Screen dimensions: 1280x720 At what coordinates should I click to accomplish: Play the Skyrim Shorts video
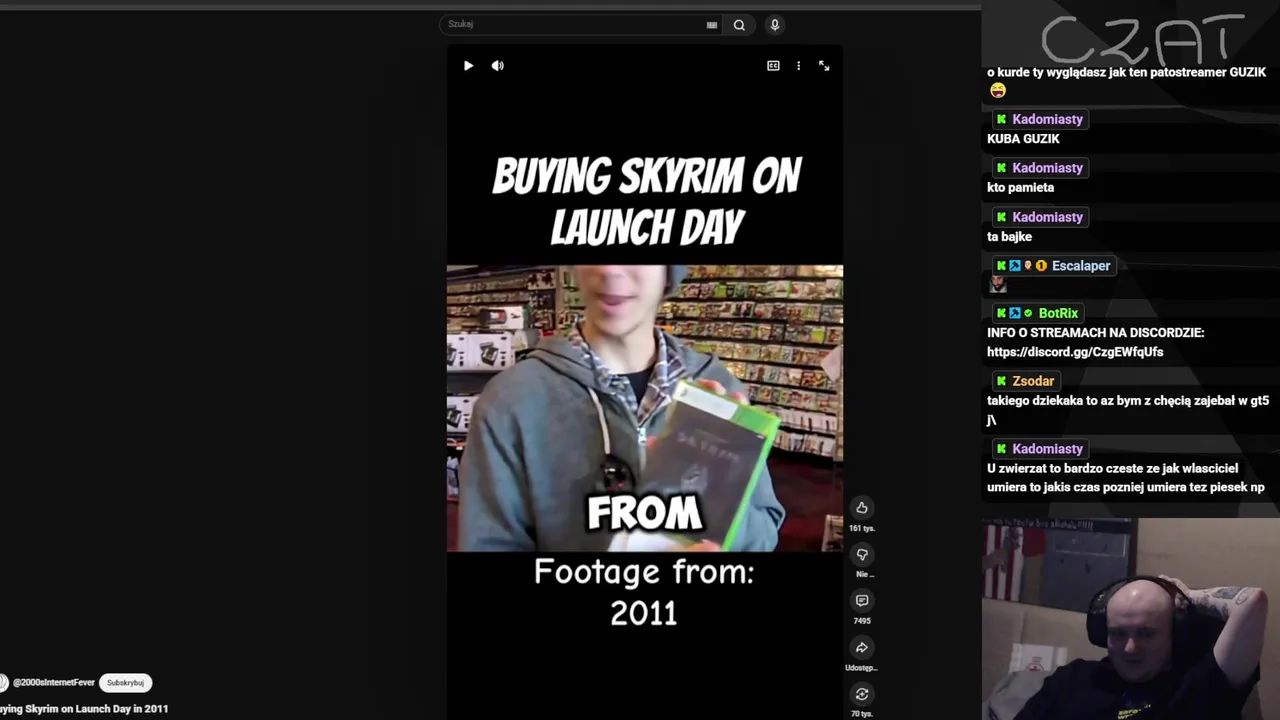(468, 66)
